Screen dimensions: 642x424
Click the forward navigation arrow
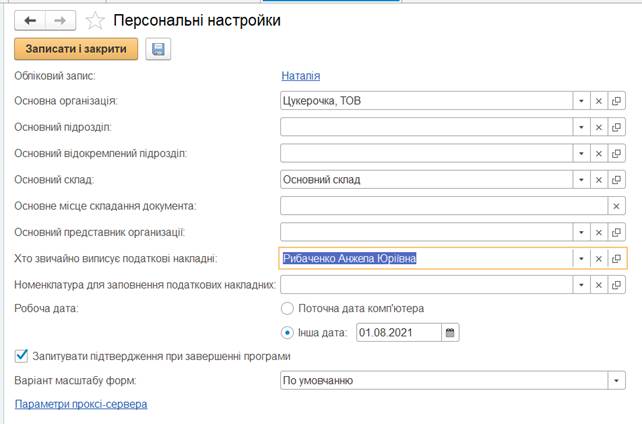(60, 20)
